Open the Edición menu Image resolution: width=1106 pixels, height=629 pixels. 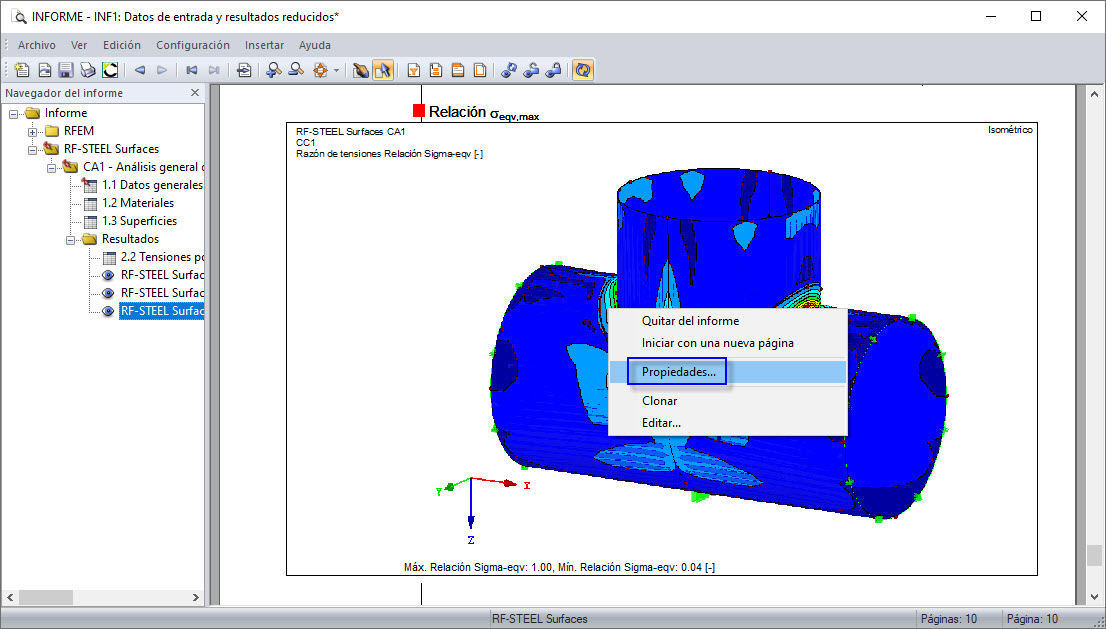pyautogui.click(x=122, y=45)
